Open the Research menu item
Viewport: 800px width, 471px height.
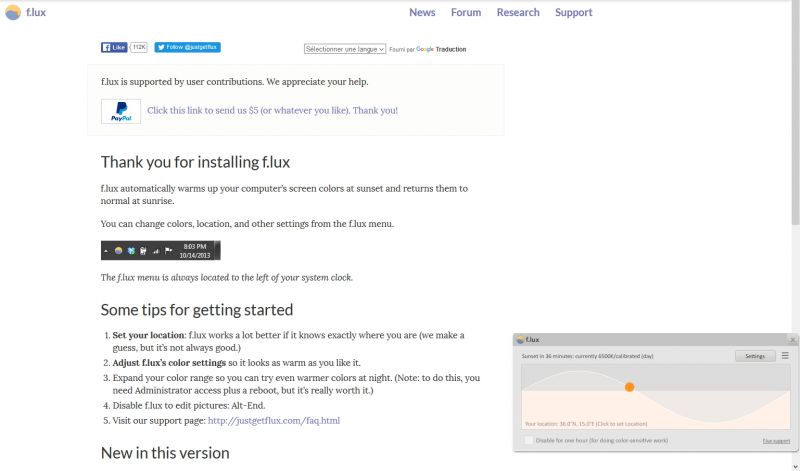(x=518, y=12)
